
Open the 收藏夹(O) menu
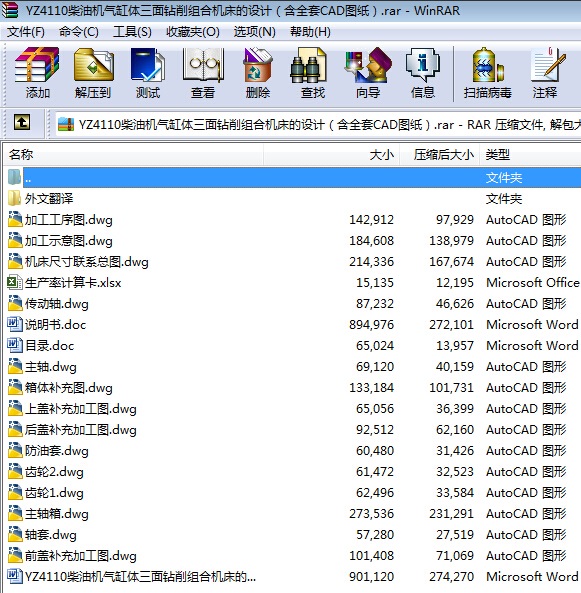[193, 32]
